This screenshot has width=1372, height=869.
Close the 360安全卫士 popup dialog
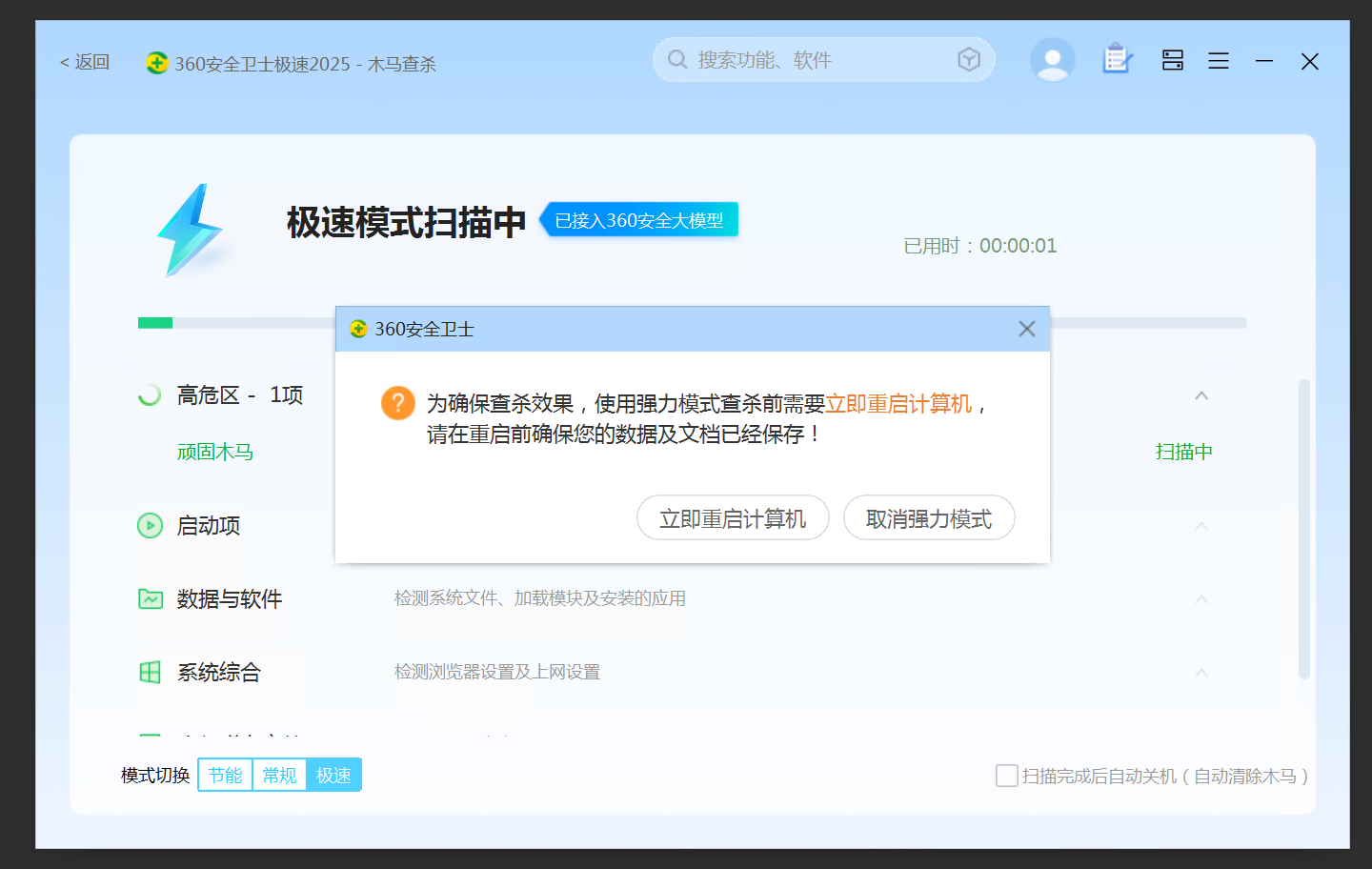(1026, 329)
